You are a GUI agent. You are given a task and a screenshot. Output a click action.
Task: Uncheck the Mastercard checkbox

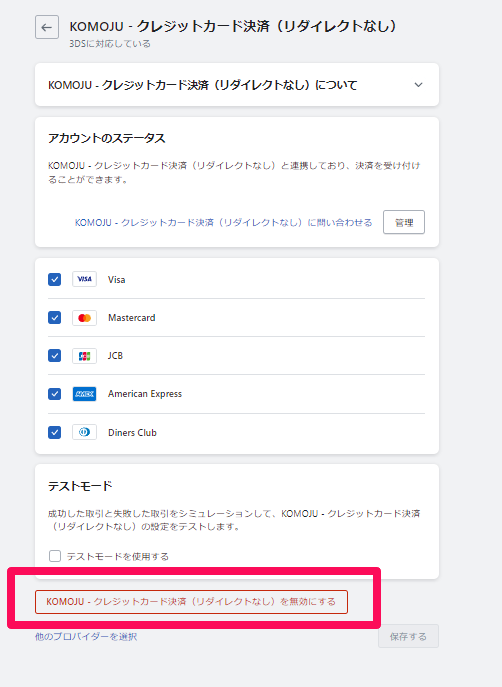[x=55, y=318]
